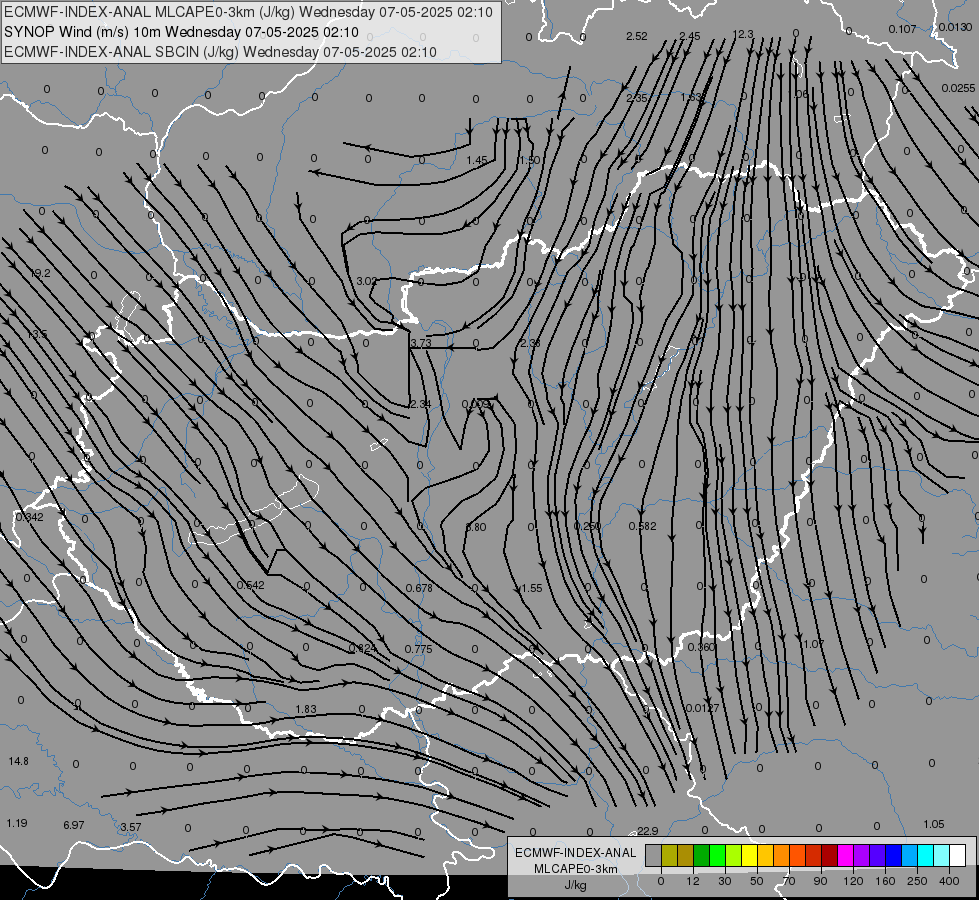This screenshot has width=979, height=900.
Task: Click the legend tick label 30
Action: tap(725, 881)
